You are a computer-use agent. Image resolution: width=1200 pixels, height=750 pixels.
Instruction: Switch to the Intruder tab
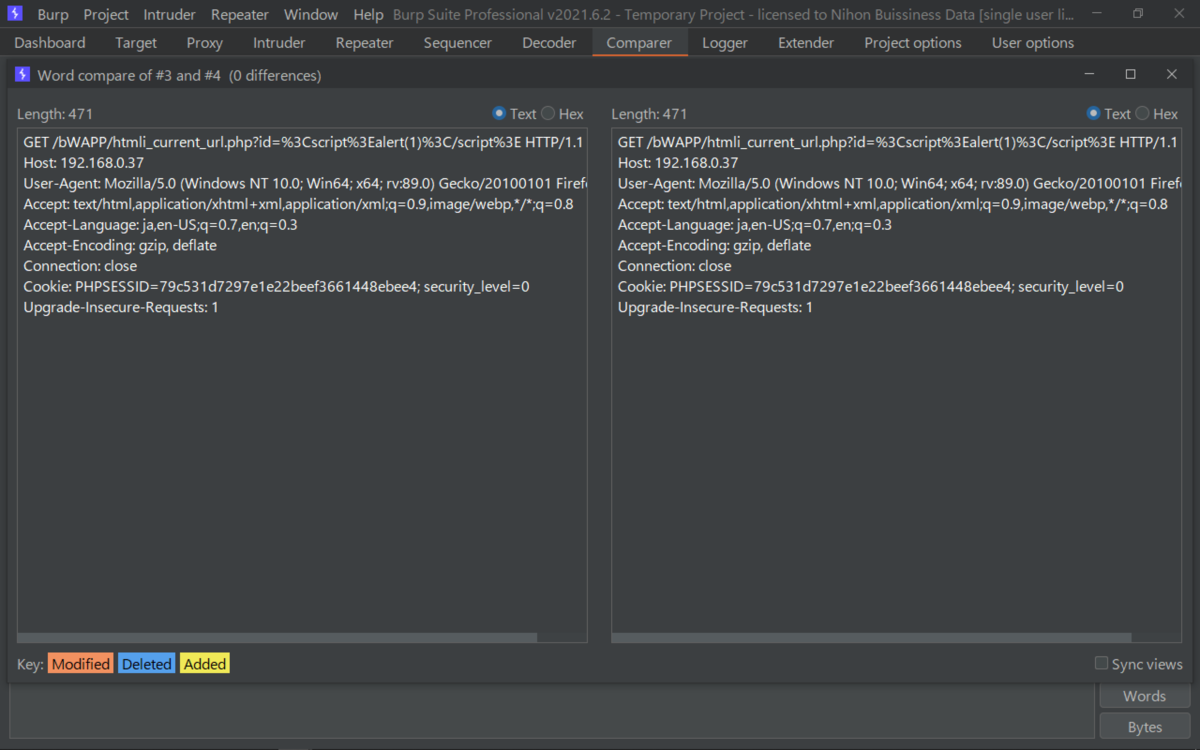[x=279, y=43]
